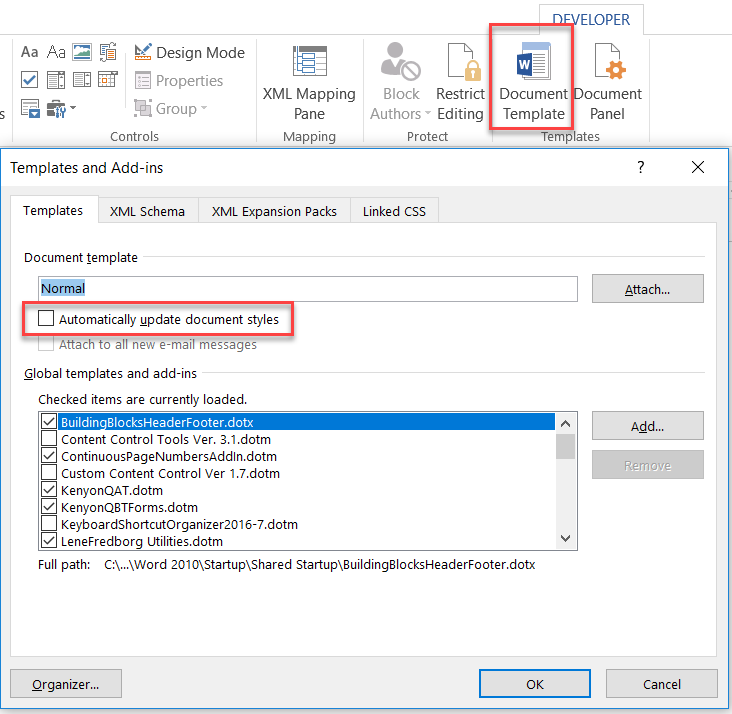
Task: Open control Properties
Action: 179,80
